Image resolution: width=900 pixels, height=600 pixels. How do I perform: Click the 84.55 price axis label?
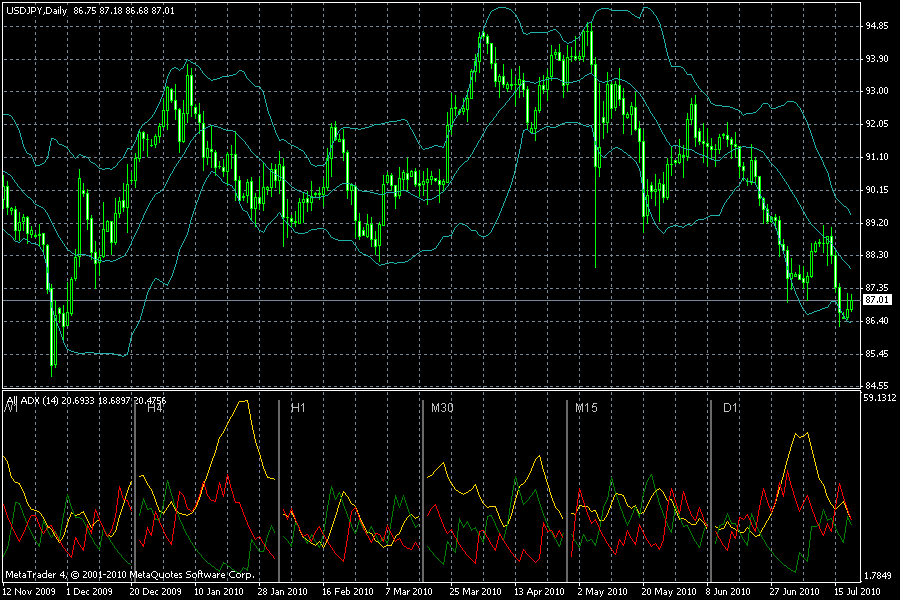[876, 385]
